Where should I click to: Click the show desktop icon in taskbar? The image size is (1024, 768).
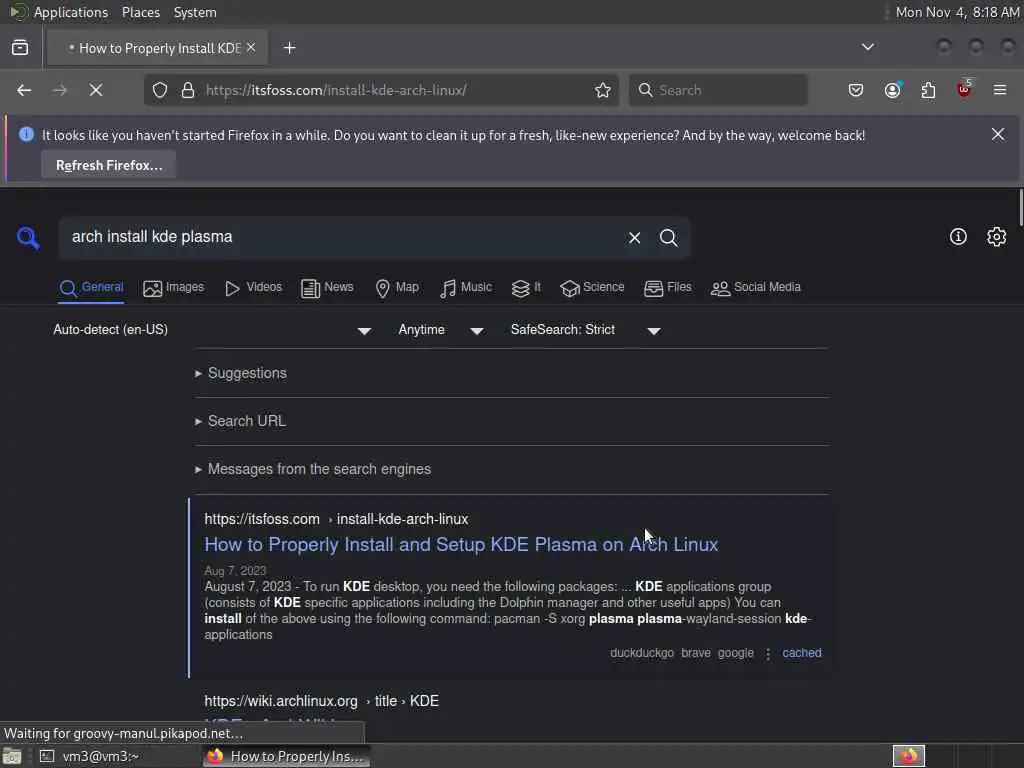point(12,756)
